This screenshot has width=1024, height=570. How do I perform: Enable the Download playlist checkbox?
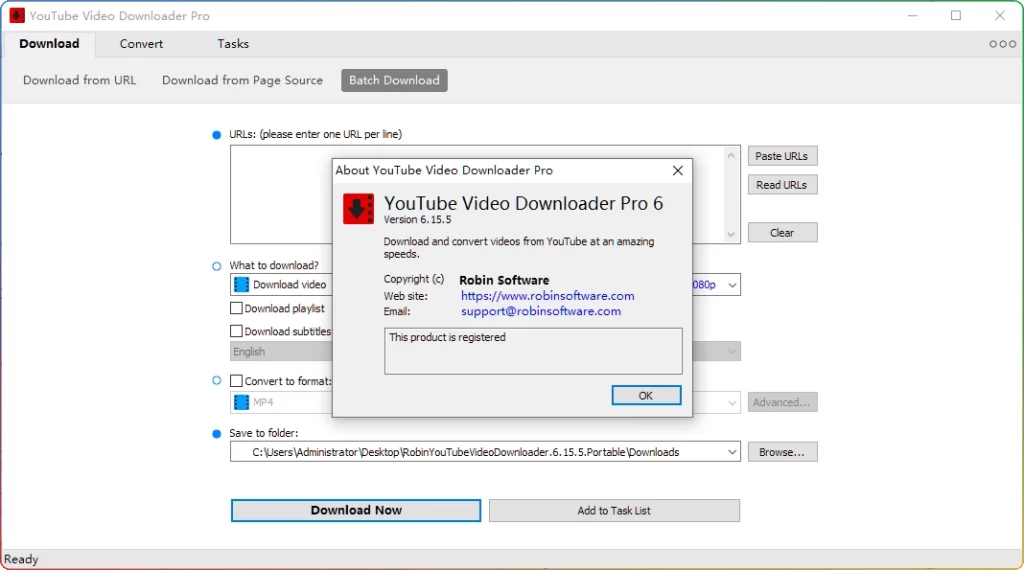(236, 308)
